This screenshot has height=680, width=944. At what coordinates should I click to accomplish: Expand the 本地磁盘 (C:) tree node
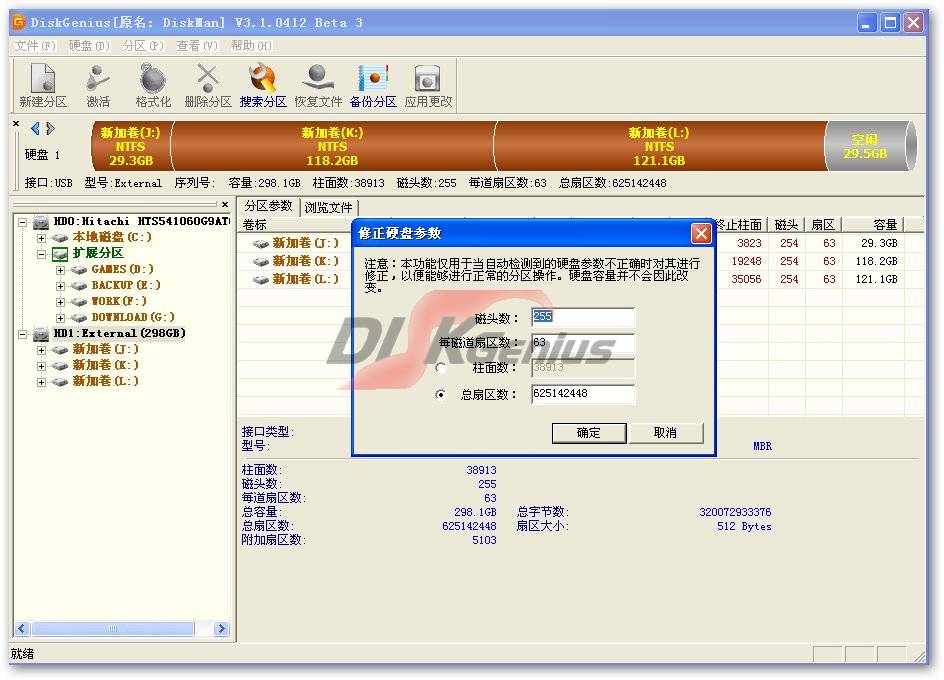coord(42,238)
